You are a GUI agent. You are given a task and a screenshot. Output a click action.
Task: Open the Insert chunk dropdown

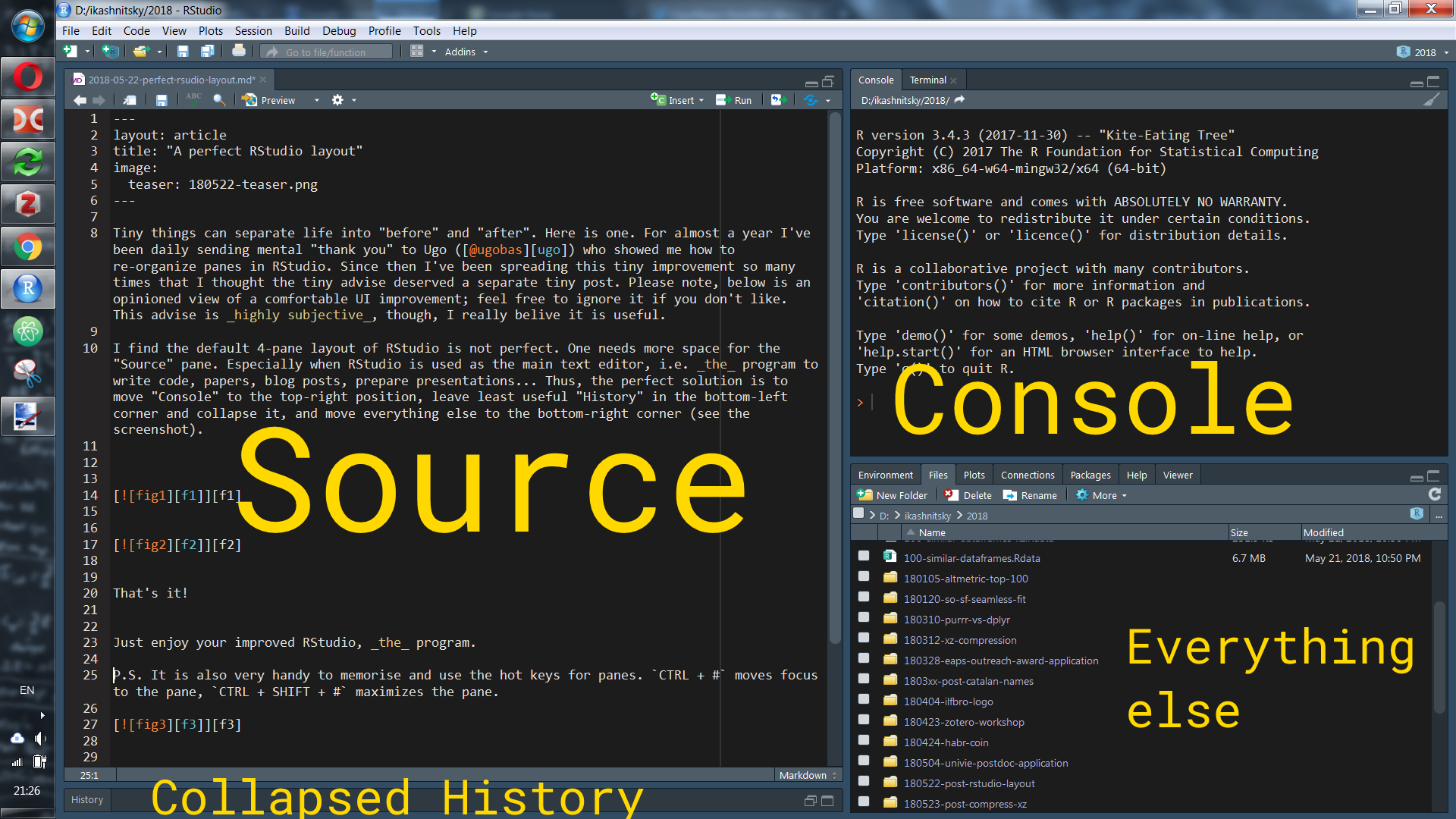point(677,100)
